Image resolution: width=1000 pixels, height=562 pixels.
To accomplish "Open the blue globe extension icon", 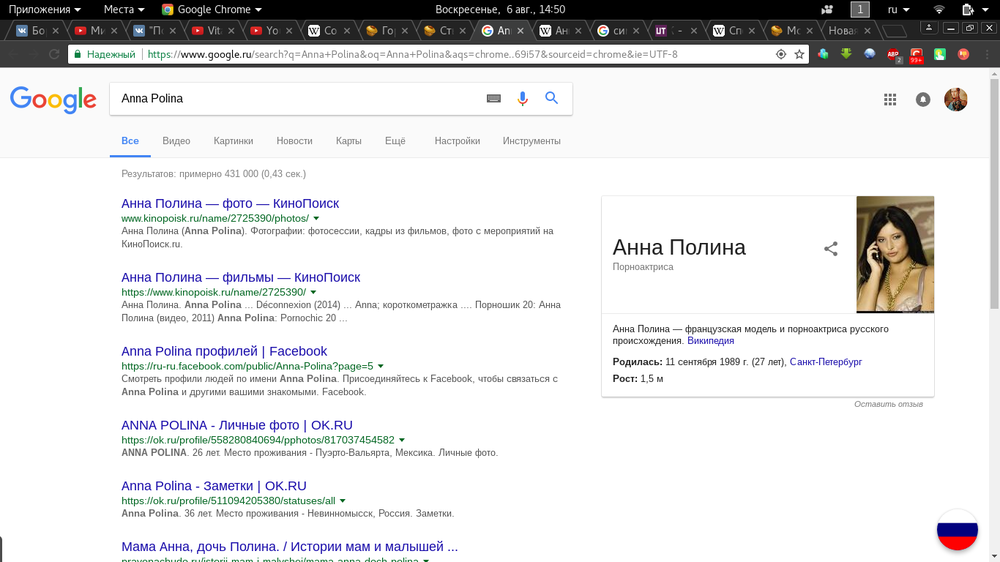I will click(870, 54).
